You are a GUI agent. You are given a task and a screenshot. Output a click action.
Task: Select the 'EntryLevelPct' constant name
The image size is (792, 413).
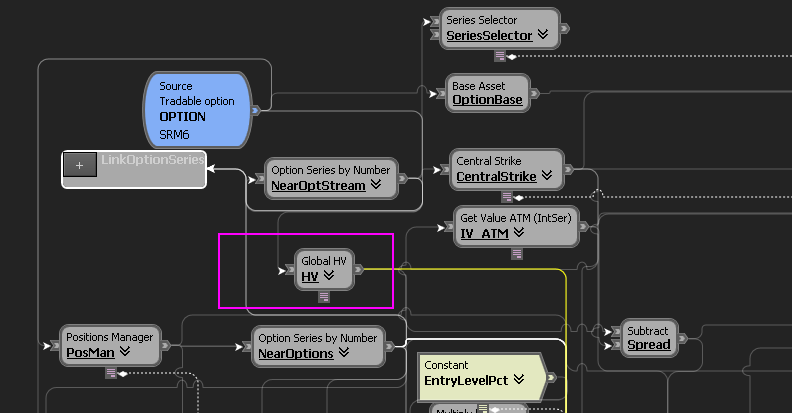click(x=466, y=381)
